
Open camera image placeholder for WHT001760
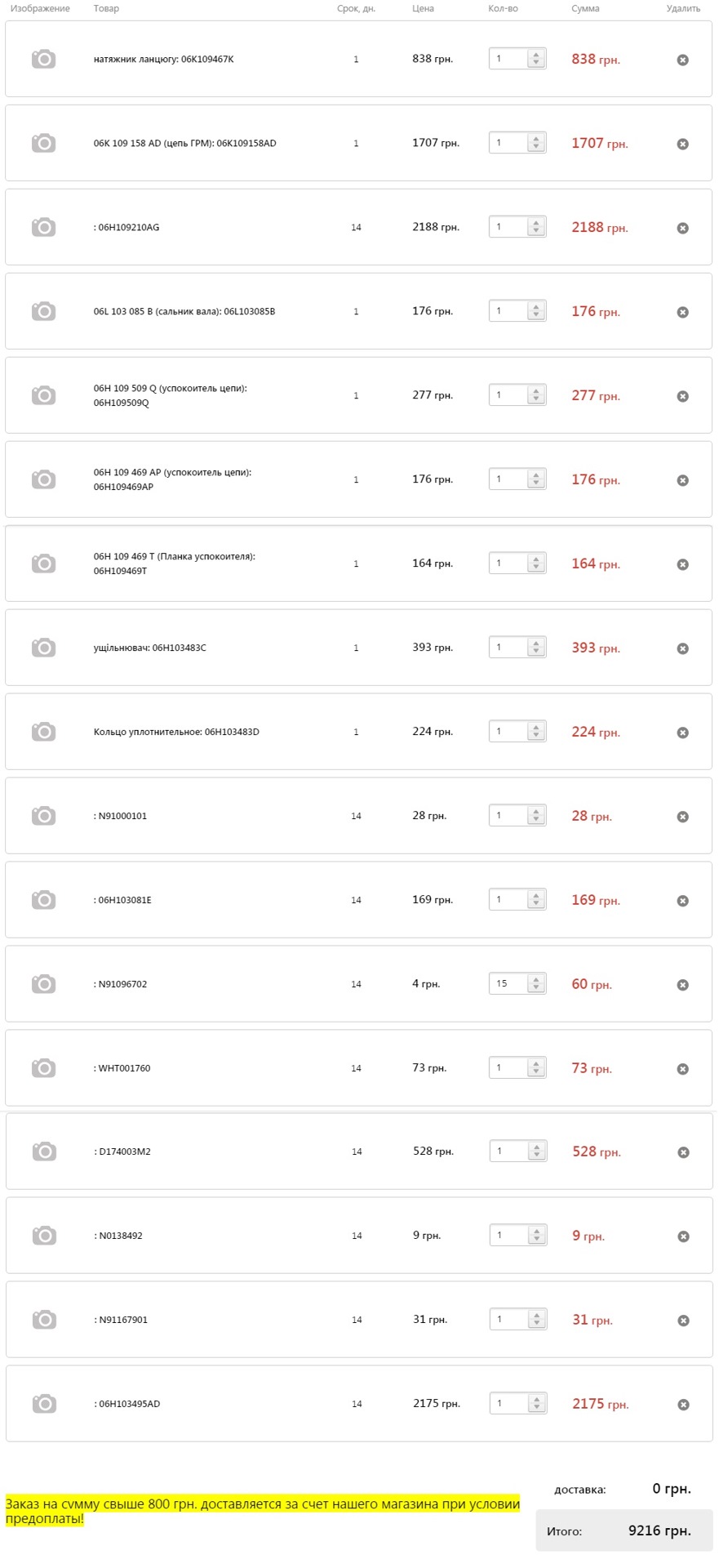coord(43,1068)
